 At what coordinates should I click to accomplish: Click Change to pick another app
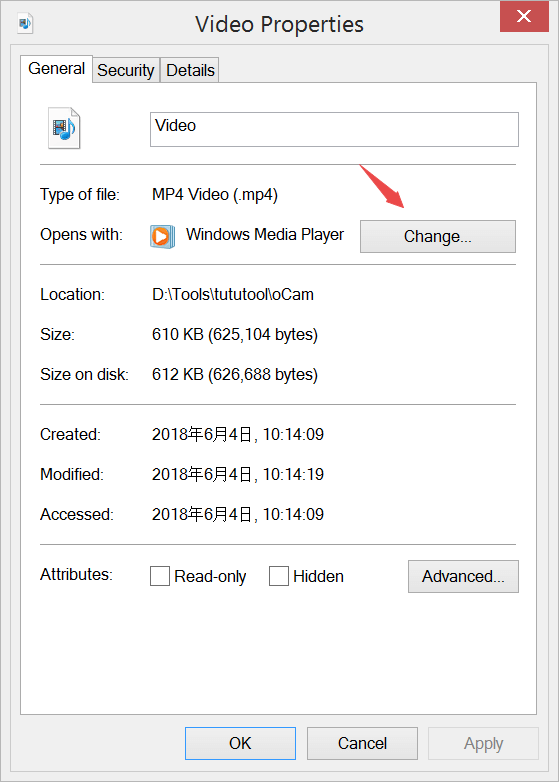click(x=438, y=236)
